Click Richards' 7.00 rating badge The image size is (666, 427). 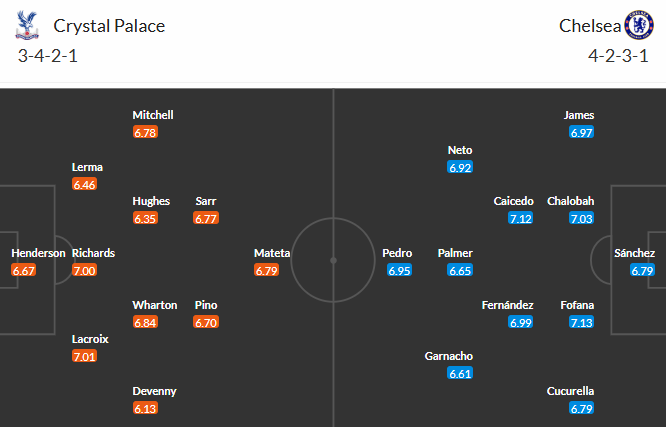(85, 270)
